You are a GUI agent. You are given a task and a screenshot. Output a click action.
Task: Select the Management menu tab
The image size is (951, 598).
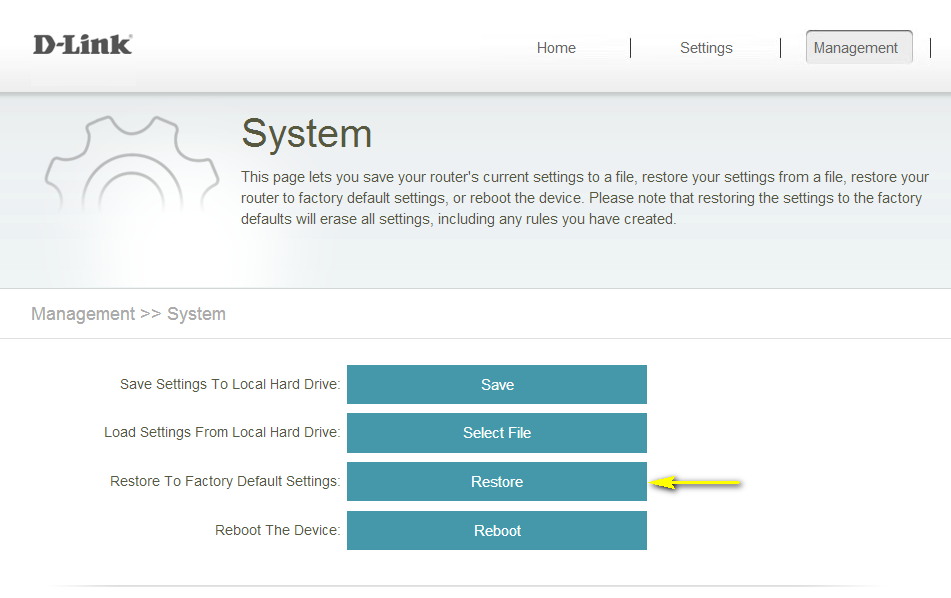(x=856, y=48)
